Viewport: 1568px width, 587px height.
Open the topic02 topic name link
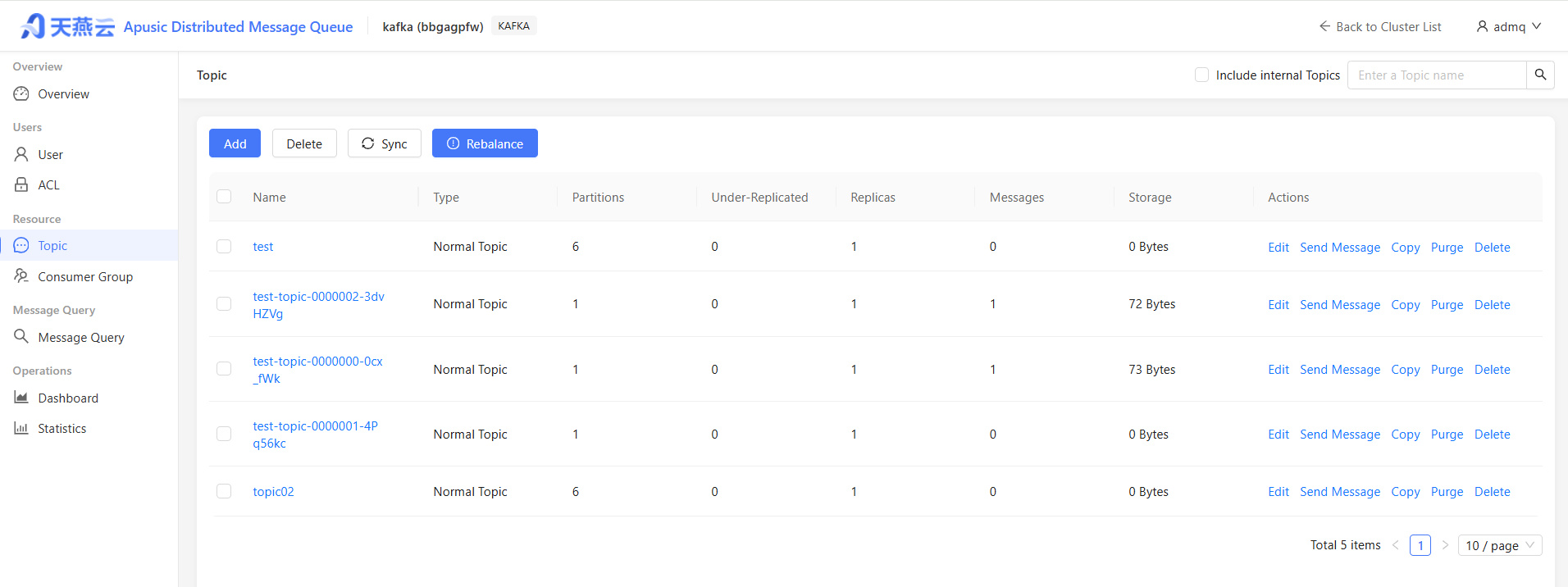click(x=273, y=491)
